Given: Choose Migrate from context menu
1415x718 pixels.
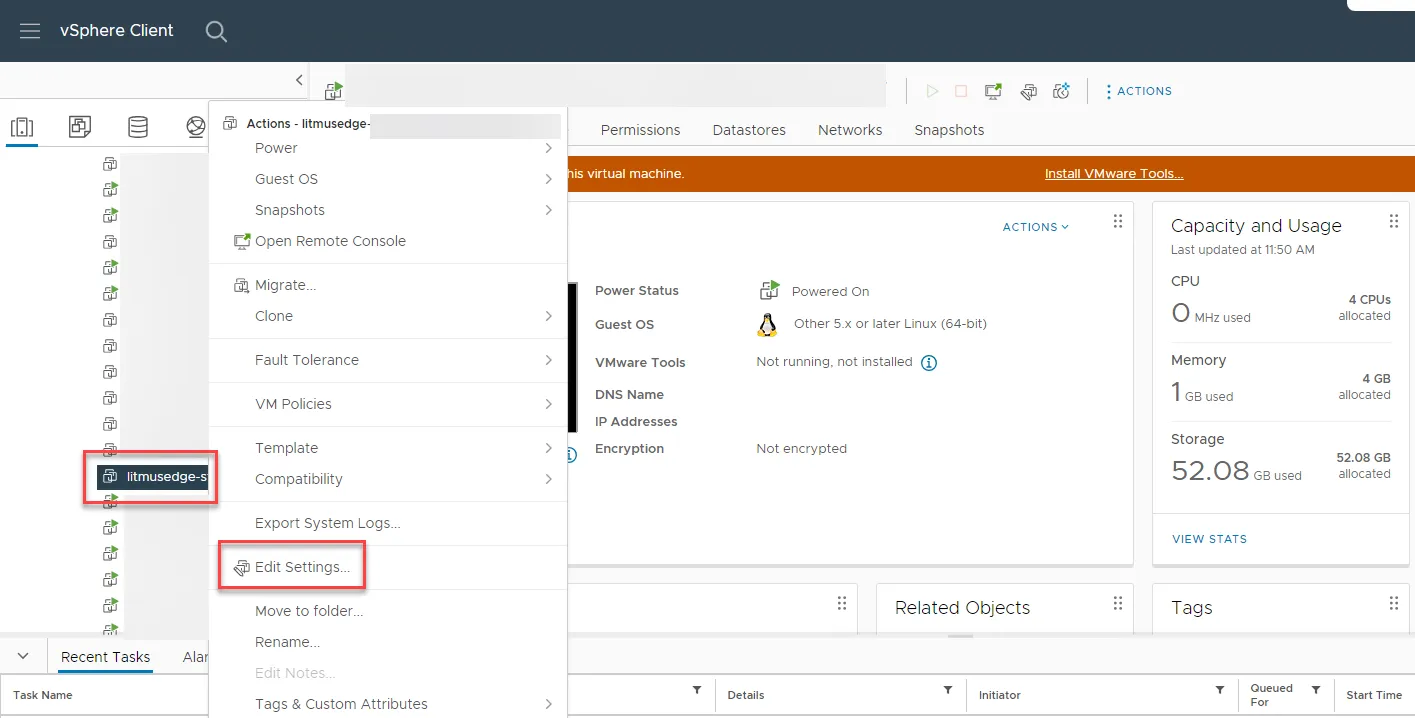Looking at the screenshot, I should point(388,285).
